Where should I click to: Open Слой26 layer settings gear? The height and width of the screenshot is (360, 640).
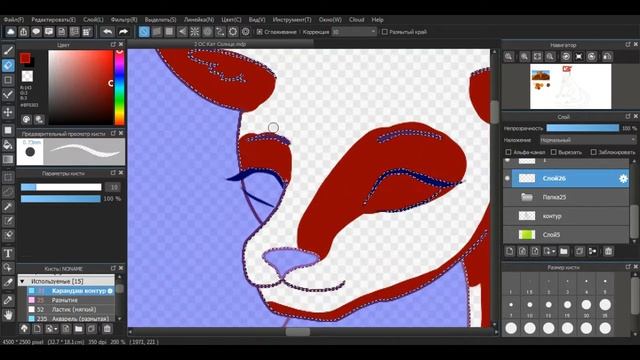coord(623,178)
